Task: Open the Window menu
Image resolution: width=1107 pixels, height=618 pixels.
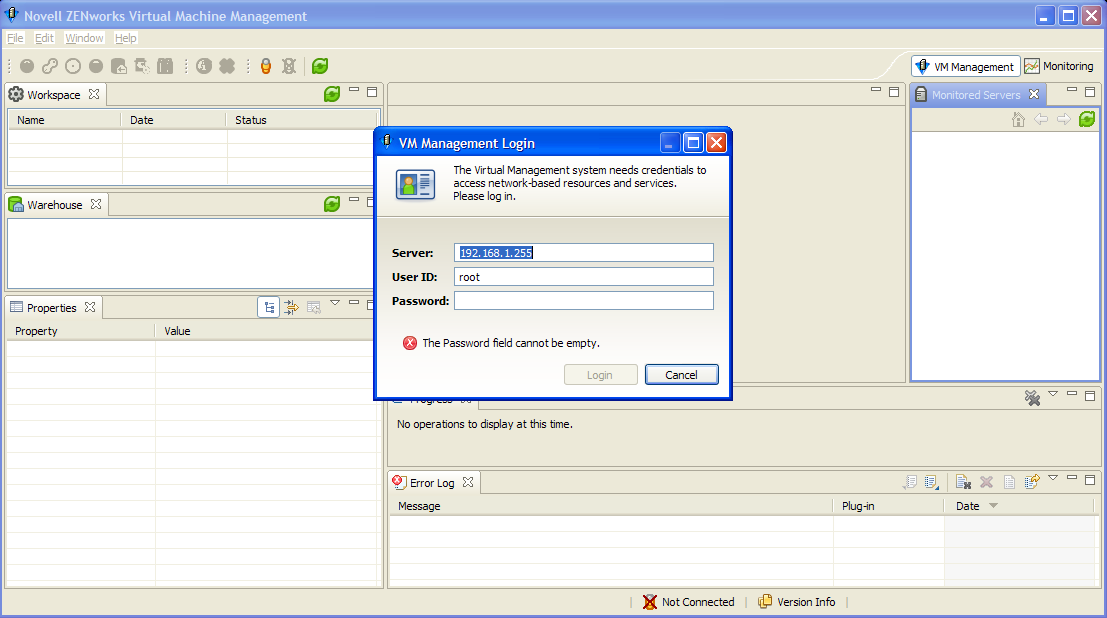Action: click(x=84, y=37)
